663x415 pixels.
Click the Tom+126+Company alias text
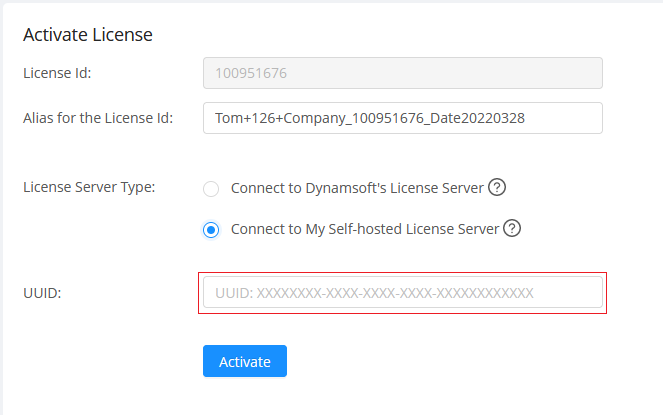point(370,118)
